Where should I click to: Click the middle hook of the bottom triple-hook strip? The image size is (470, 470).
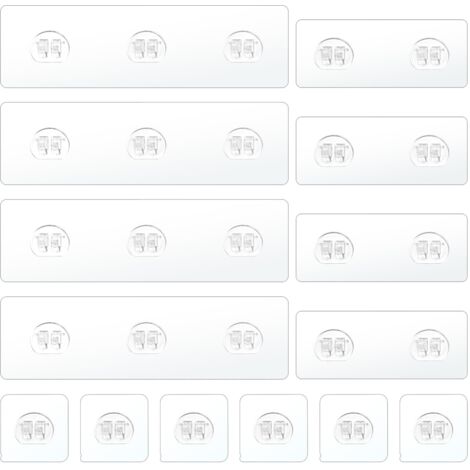[147, 338]
